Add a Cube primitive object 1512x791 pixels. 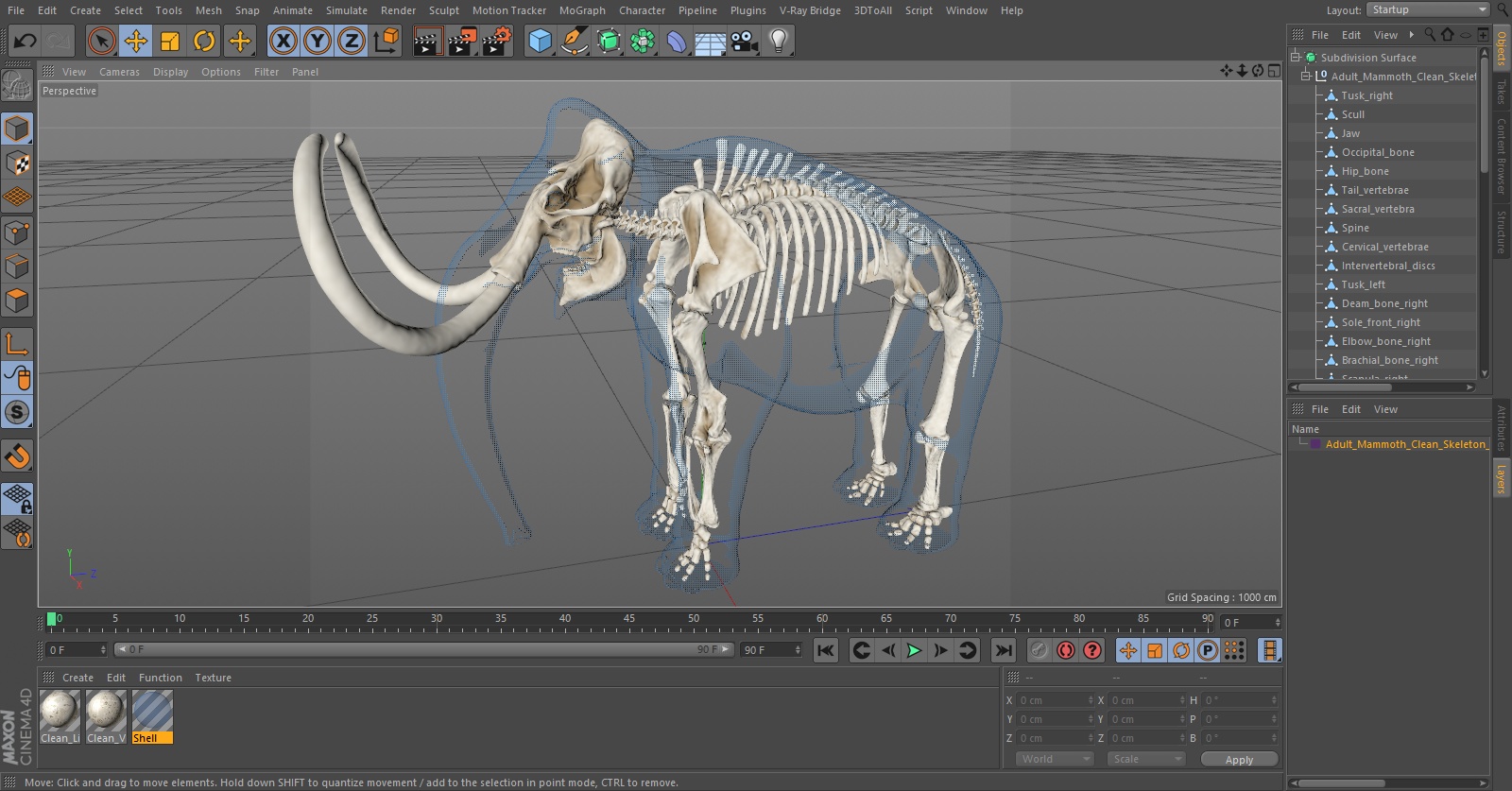541,41
